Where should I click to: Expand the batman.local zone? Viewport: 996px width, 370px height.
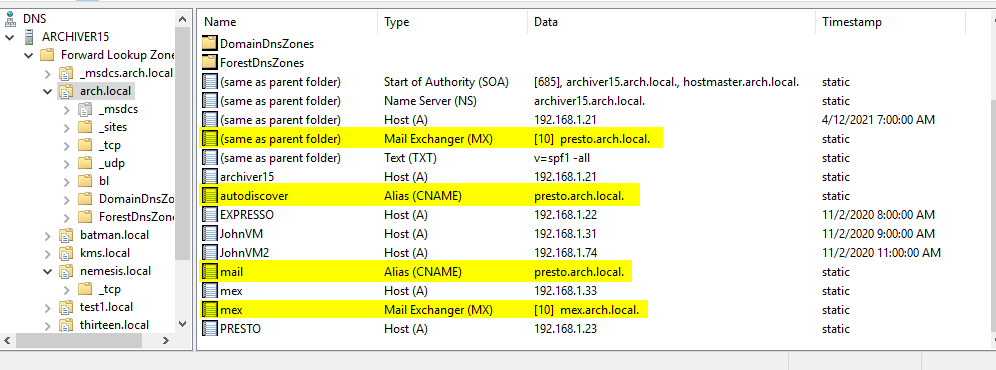click(x=48, y=235)
